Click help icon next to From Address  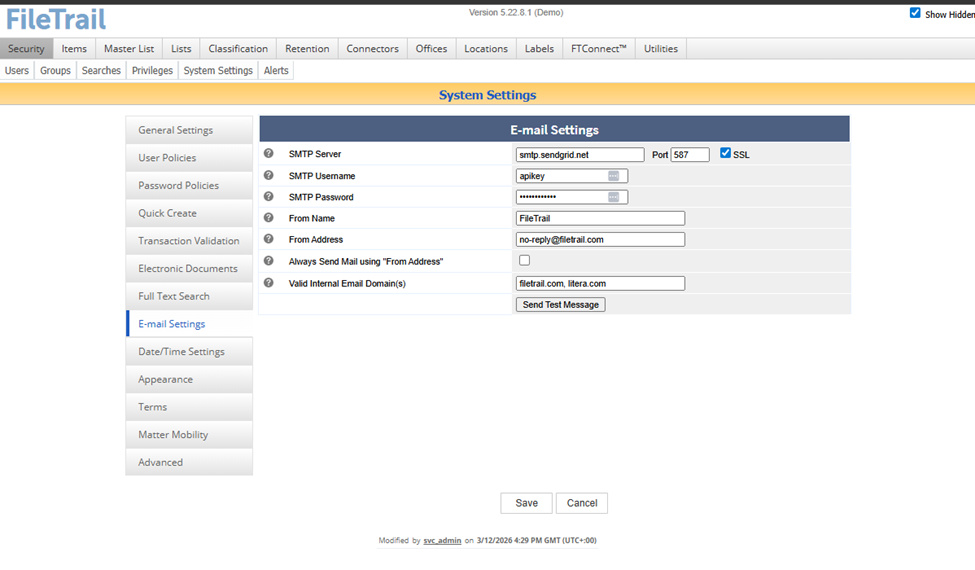tap(269, 239)
